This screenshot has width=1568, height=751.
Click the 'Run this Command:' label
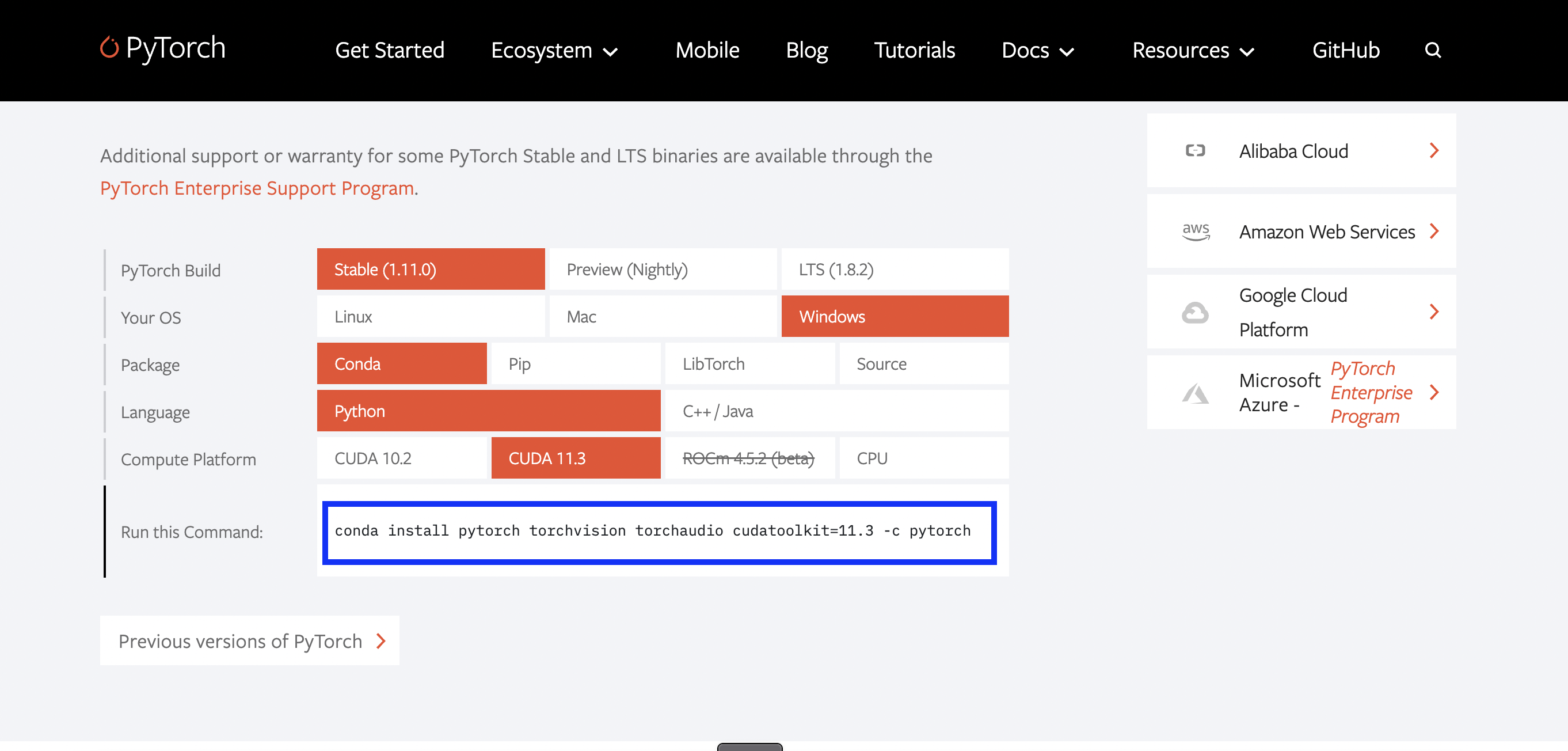(x=192, y=532)
